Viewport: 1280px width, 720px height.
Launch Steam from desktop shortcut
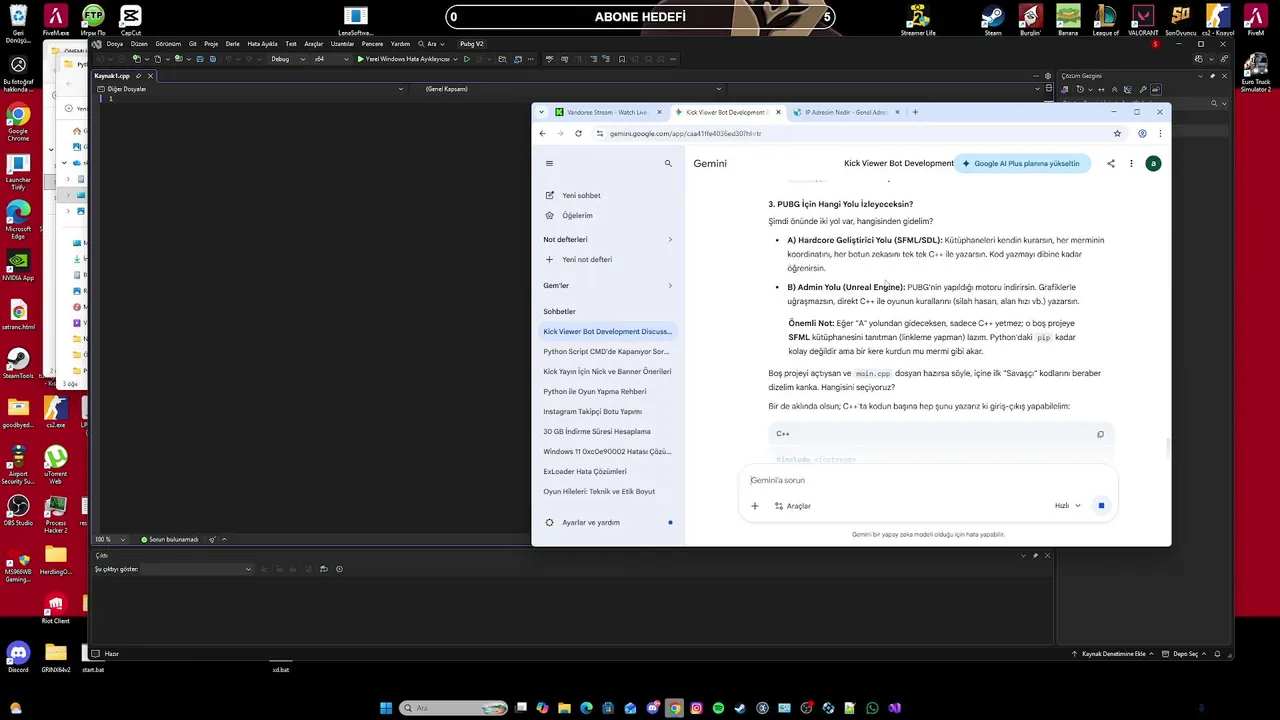tap(992, 20)
